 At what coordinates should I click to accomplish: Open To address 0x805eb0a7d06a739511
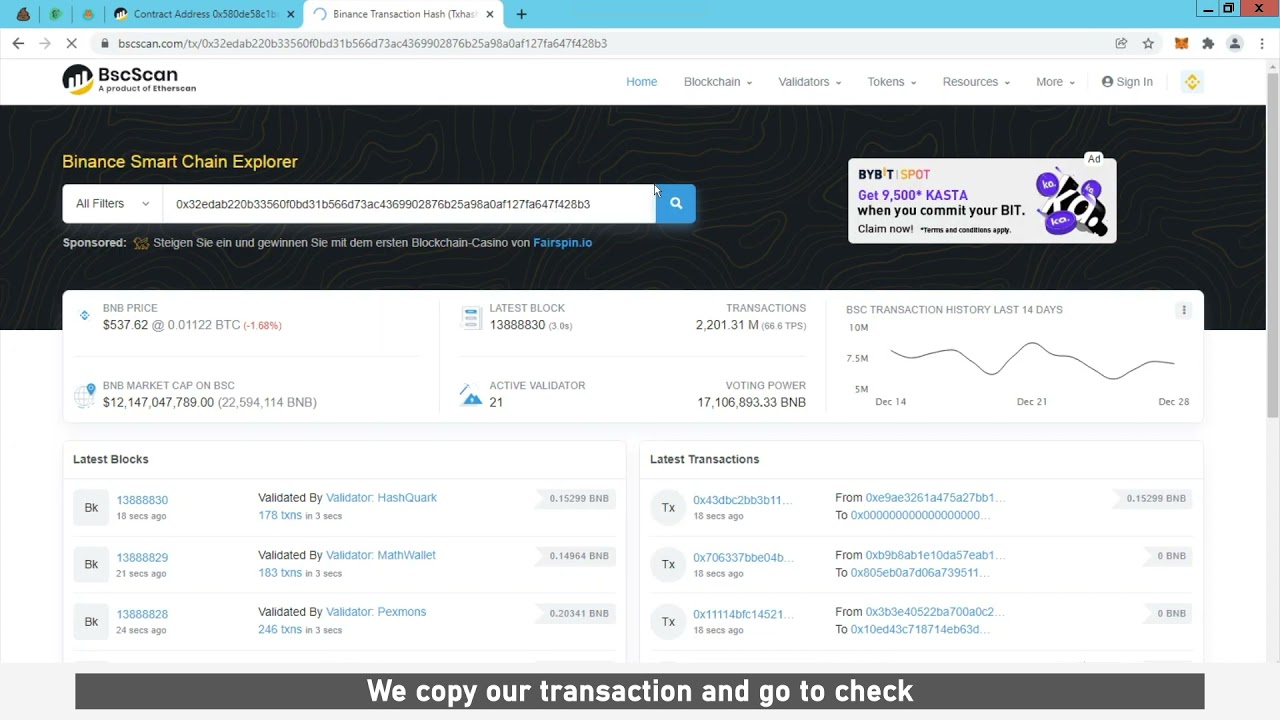(x=920, y=573)
